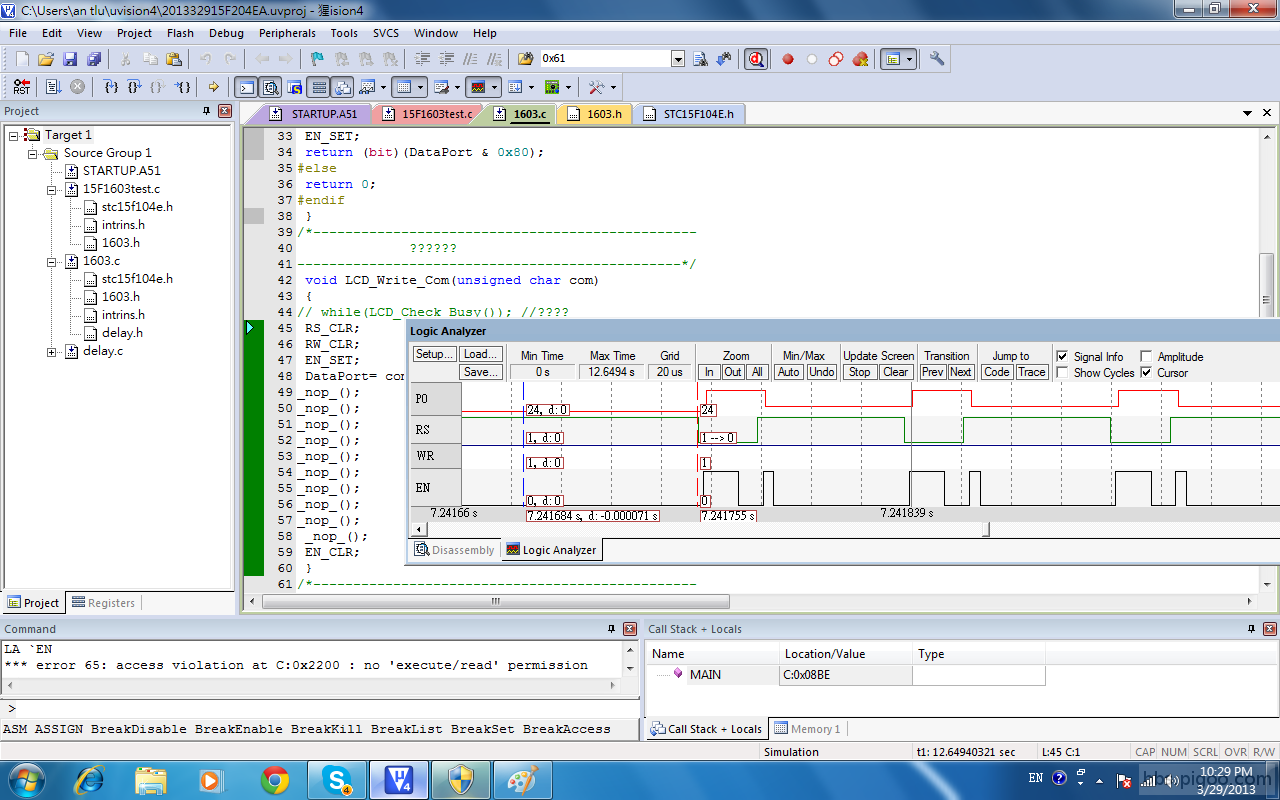Viewport: 1280px width, 800px height.
Task: Open the Analysis Windows dropdown arrow
Action: (x=494, y=87)
